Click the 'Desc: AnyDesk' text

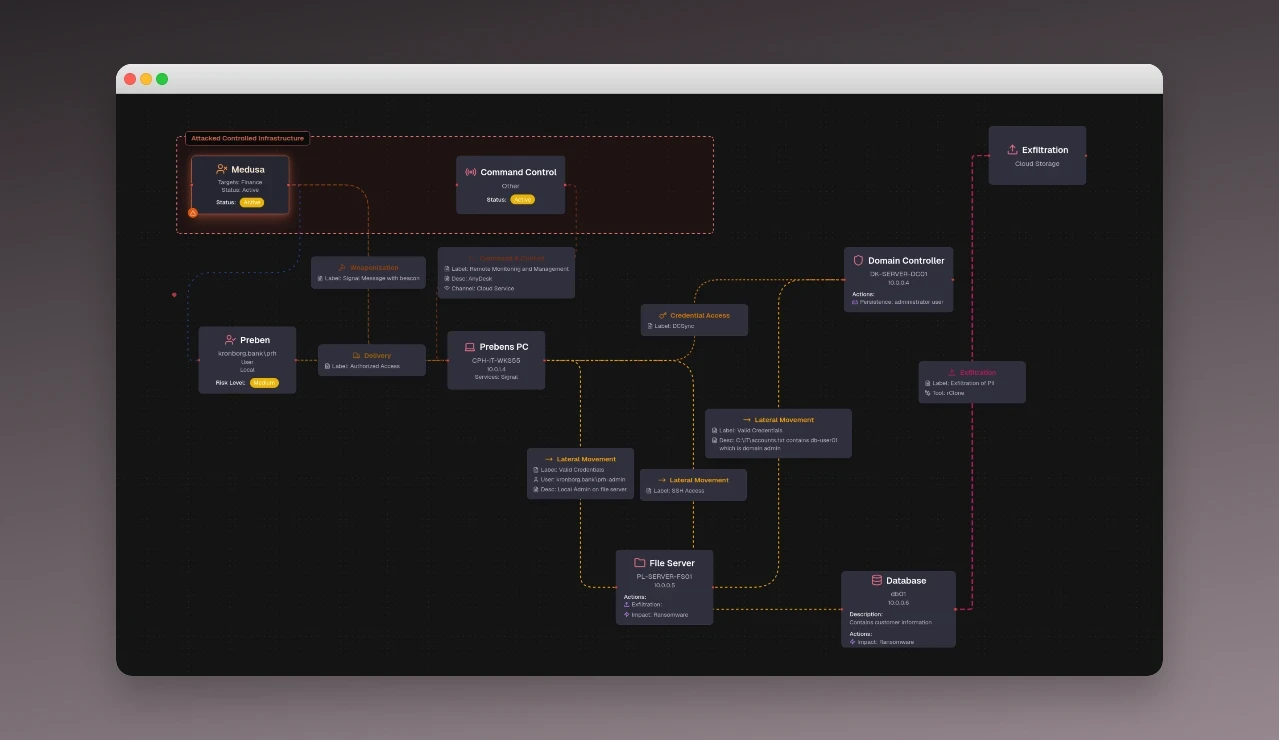(x=472, y=279)
